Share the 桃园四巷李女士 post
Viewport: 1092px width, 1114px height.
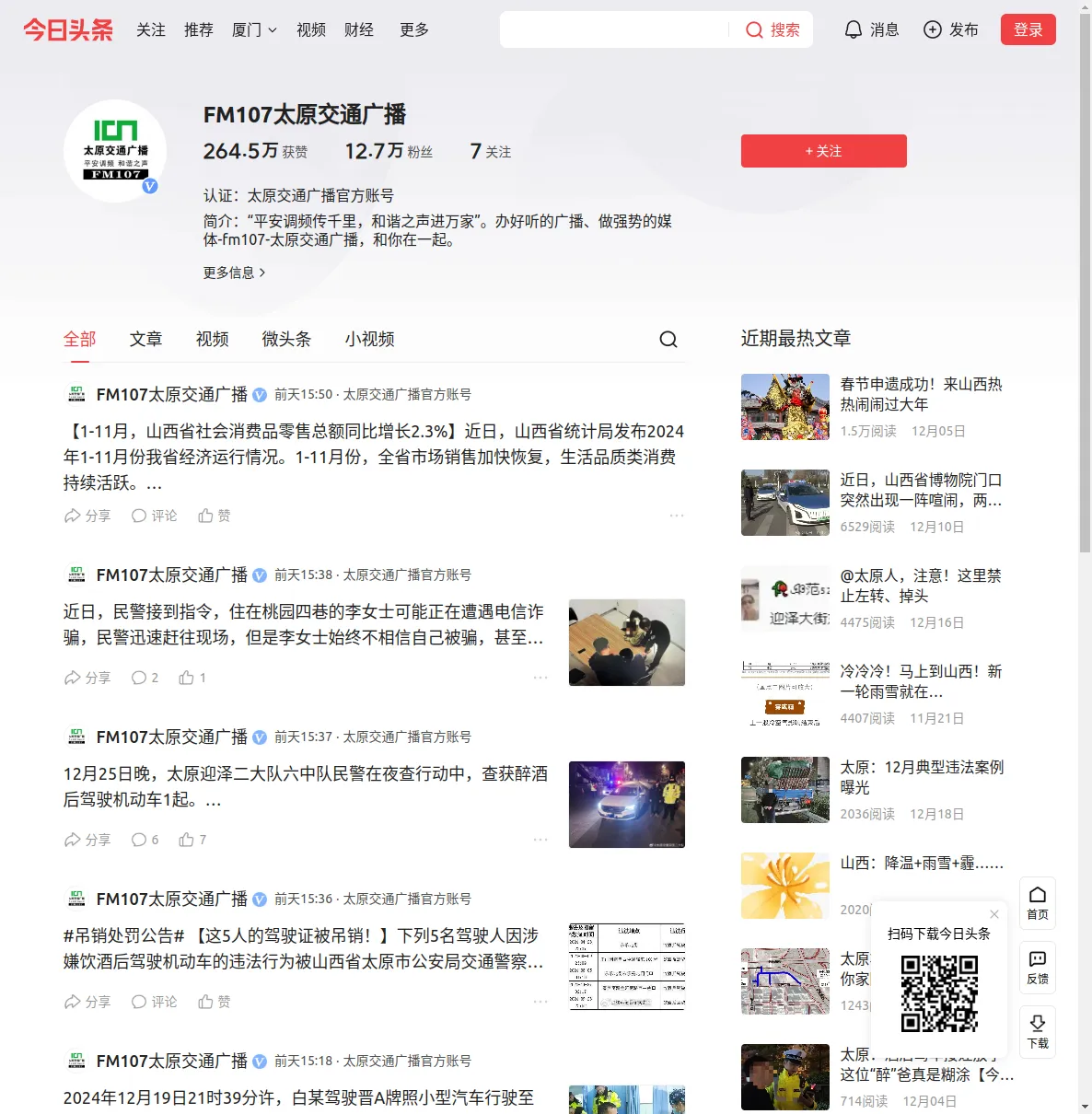(87, 678)
